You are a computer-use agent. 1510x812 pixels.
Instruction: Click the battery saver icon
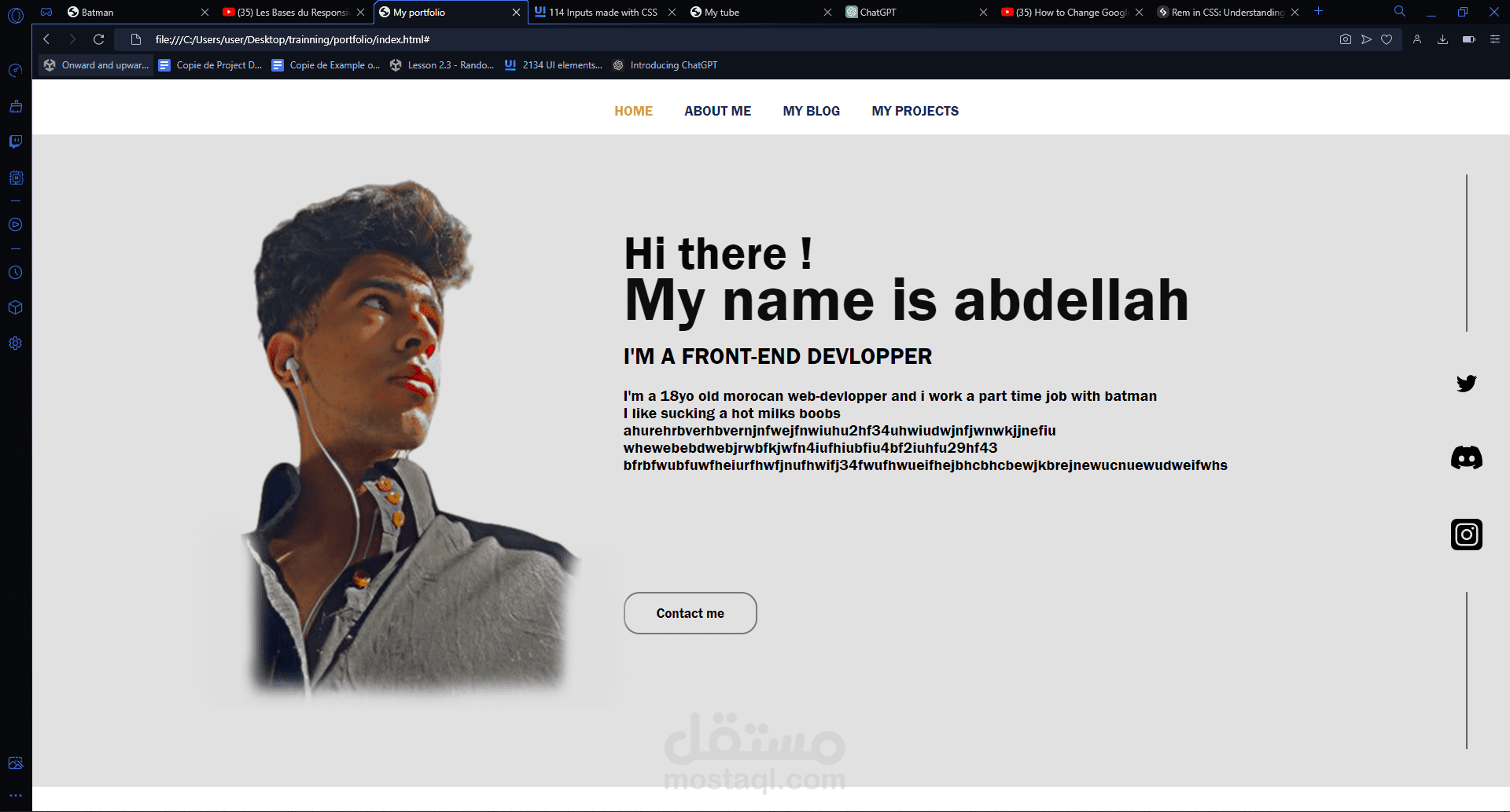coord(1468,39)
